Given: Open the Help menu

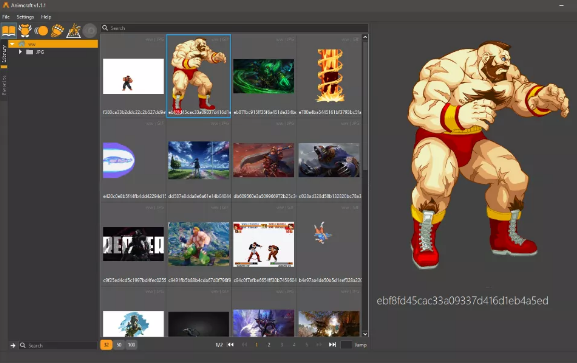Looking at the screenshot, I should point(46,17).
